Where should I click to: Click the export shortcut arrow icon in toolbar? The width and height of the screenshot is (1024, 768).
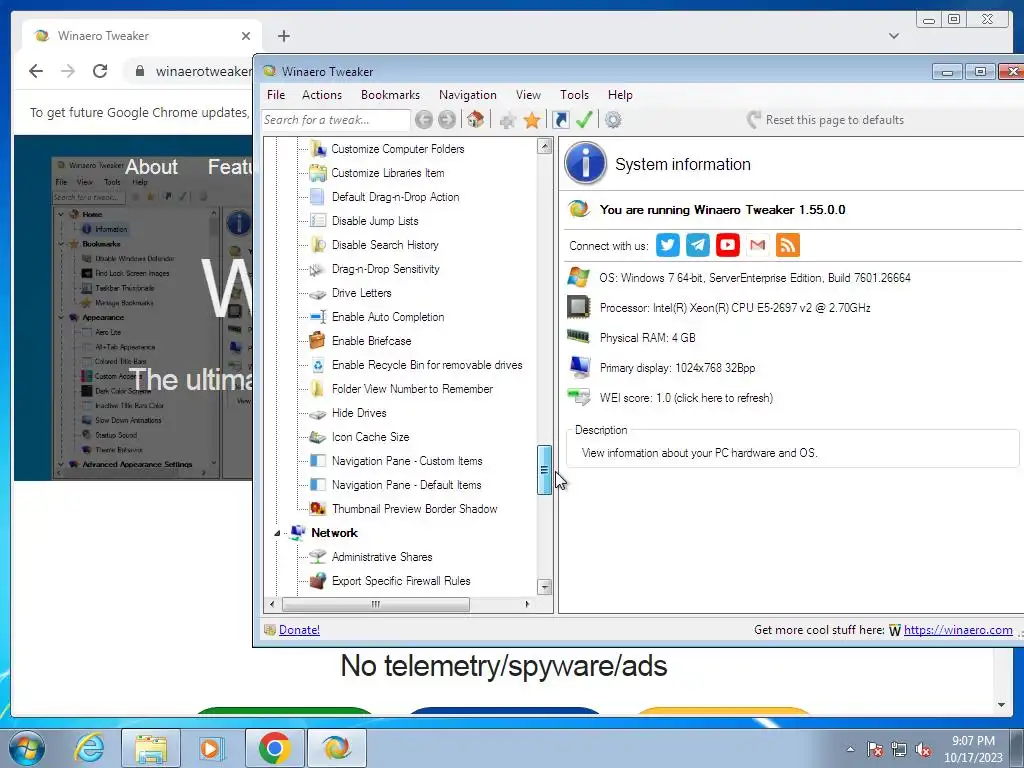click(560, 120)
